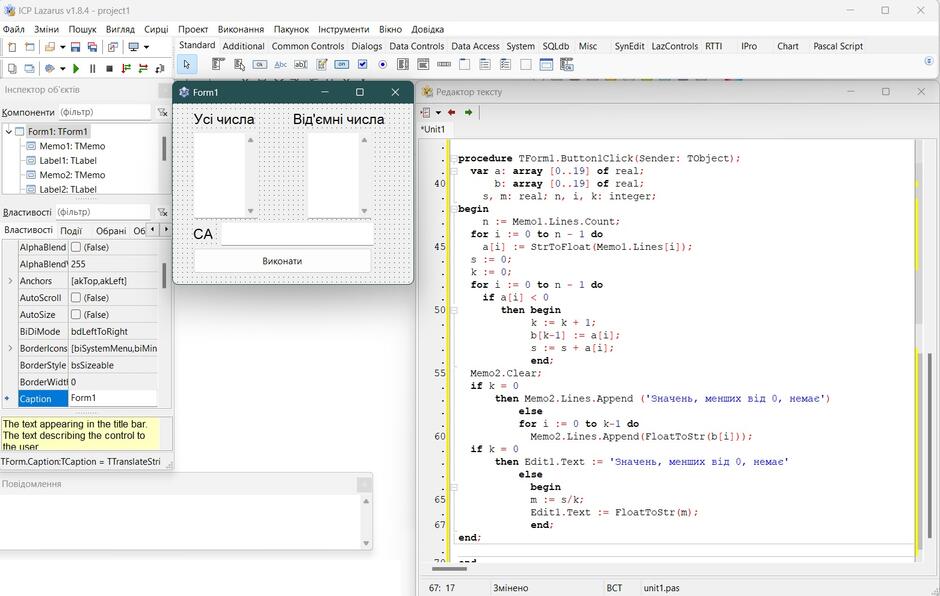Click the Stop execution icon
940x596 pixels.
(109, 69)
